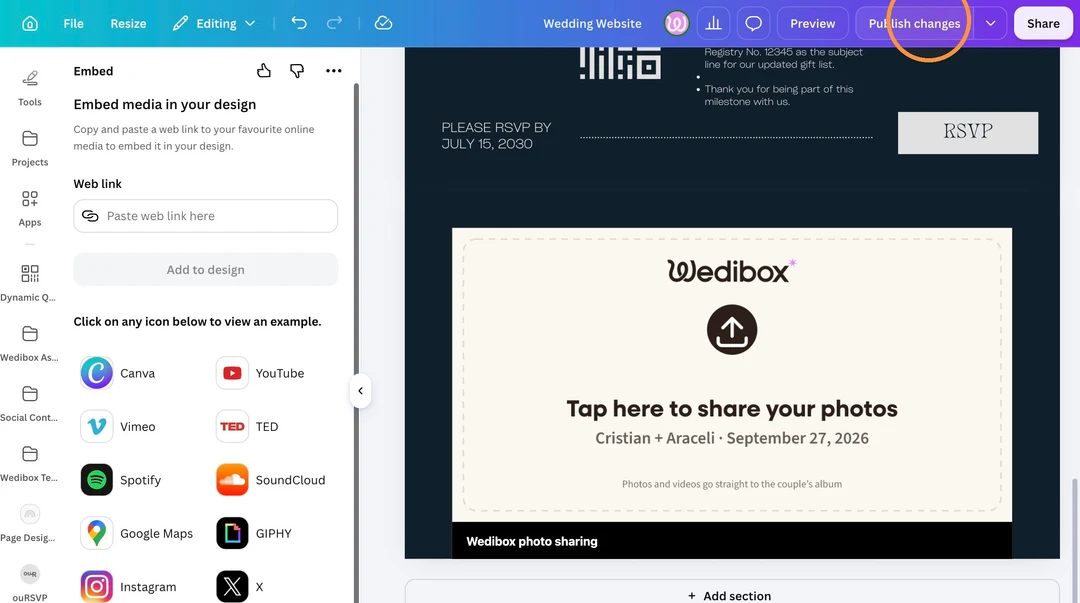Click the Wedibox upload arrow icon
The height and width of the screenshot is (603, 1080).
pos(731,329)
